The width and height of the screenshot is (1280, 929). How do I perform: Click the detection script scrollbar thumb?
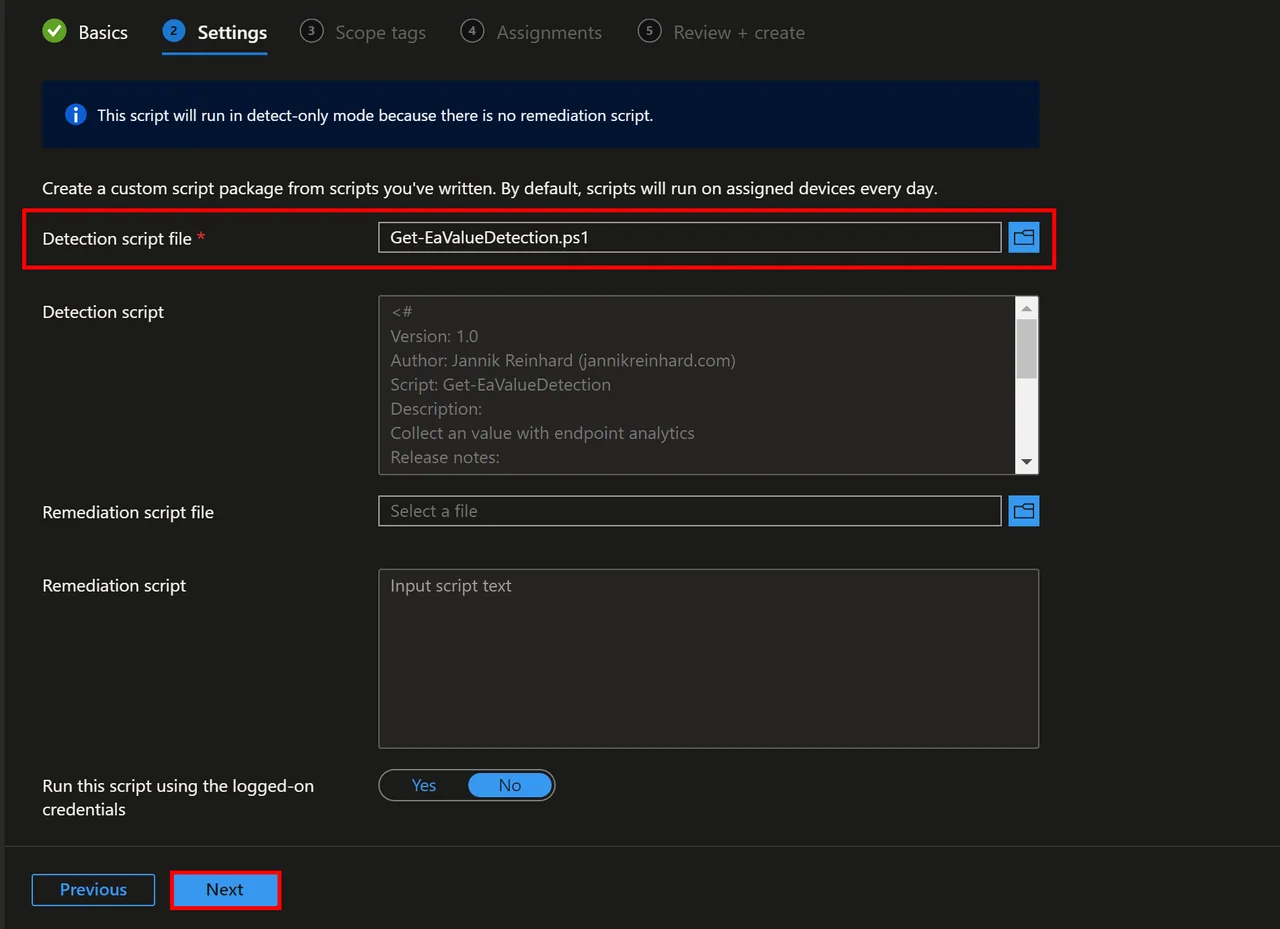pyautogui.click(x=1027, y=348)
